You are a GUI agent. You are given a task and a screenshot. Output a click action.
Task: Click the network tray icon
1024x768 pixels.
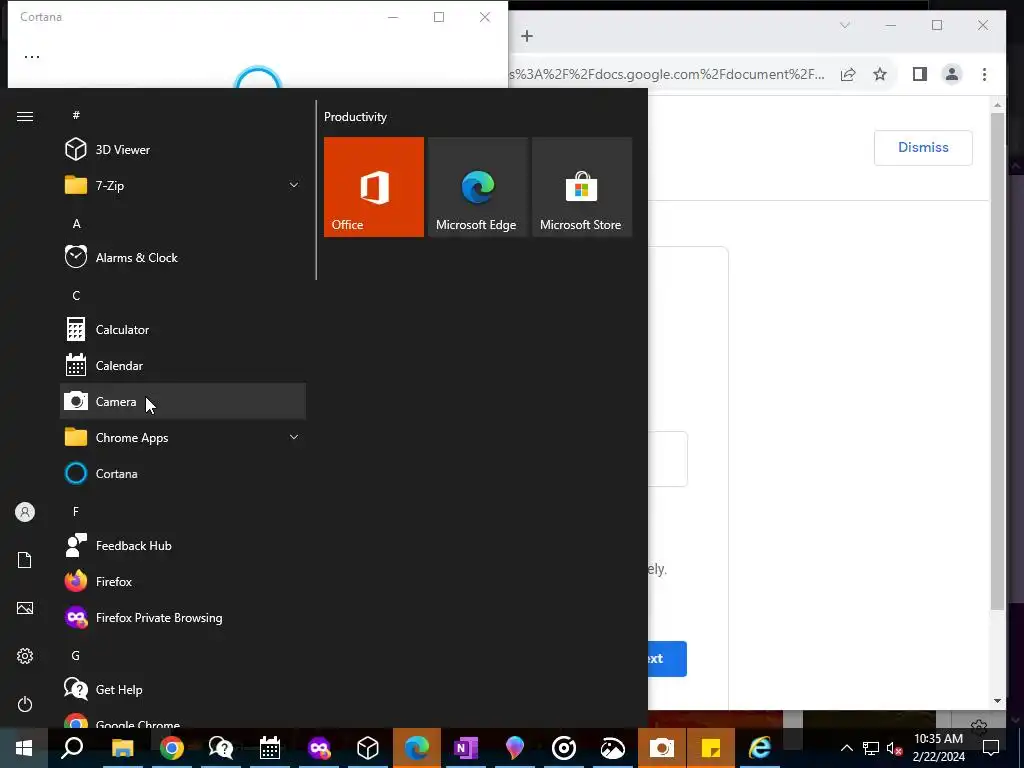pos(871,748)
